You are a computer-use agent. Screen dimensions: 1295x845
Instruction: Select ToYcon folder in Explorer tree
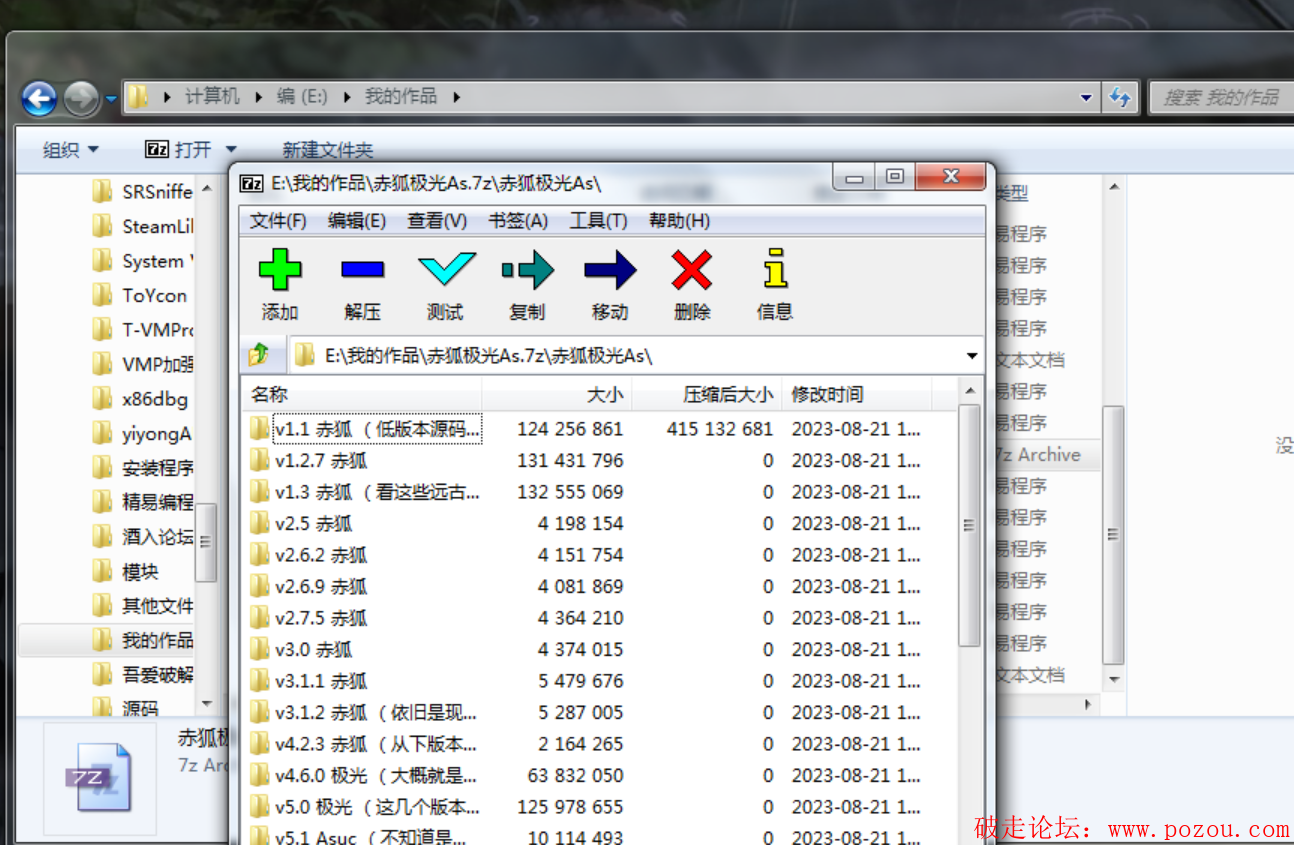coord(141,295)
